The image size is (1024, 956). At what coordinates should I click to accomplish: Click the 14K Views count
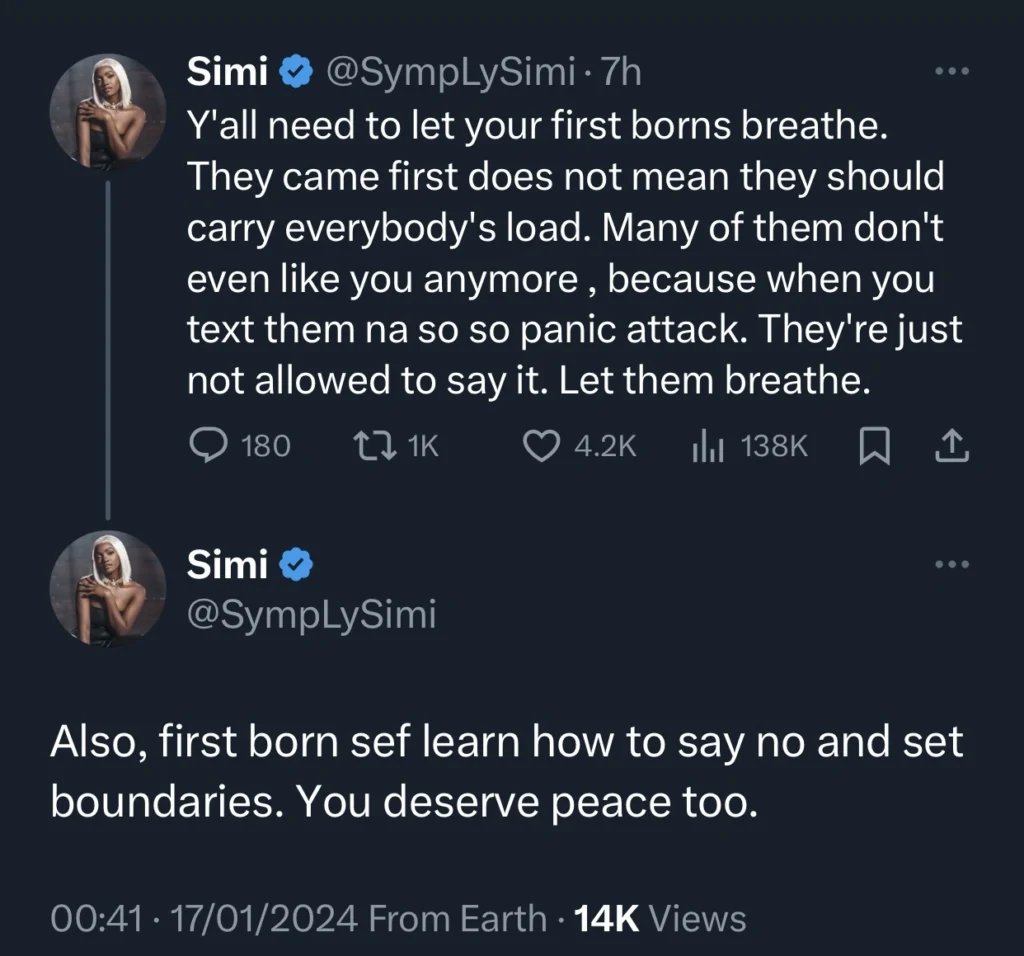point(658,918)
